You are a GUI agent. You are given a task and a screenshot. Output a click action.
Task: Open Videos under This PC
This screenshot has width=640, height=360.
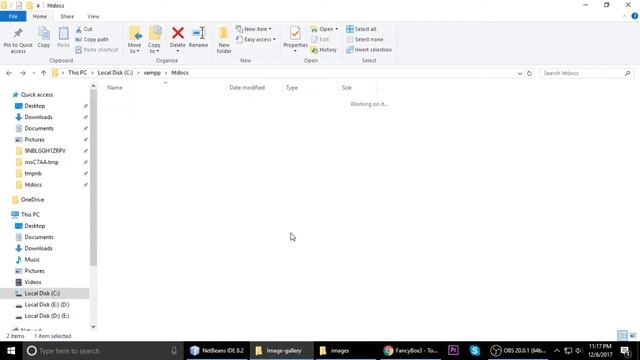tap(33, 282)
